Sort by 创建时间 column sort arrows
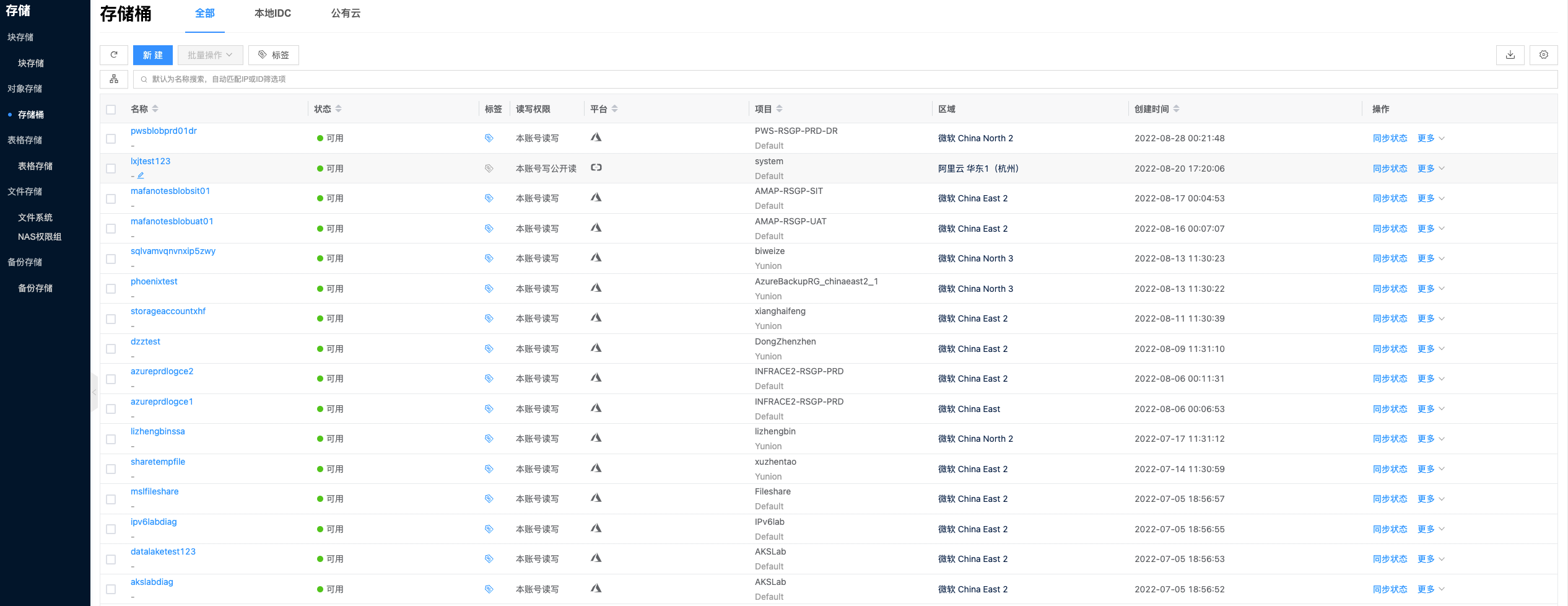The height and width of the screenshot is (606, 1568). tap(1177, 109)
